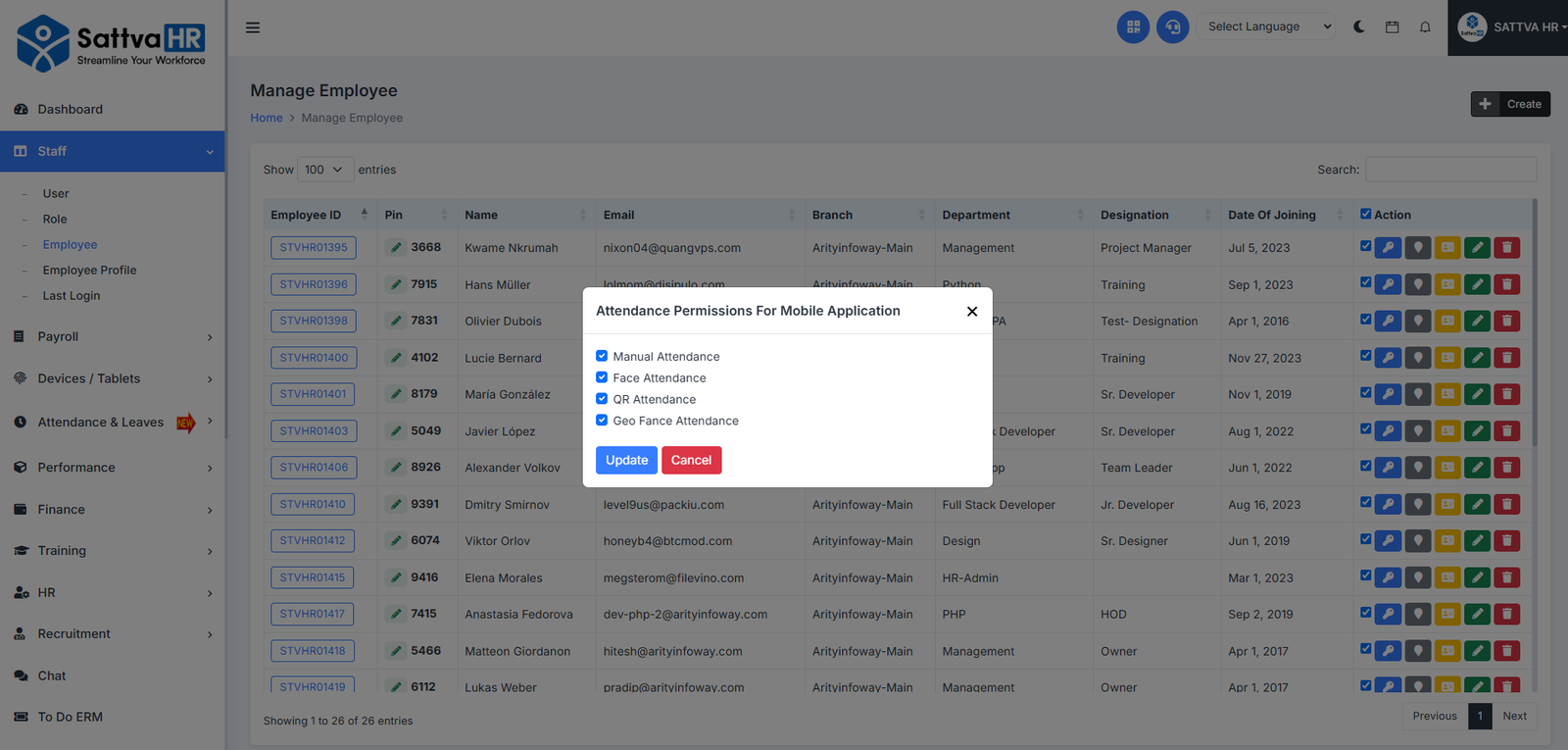Click key icon for Anastasia Fedorova
1568x750 pixels.
tap(1388, 615)
